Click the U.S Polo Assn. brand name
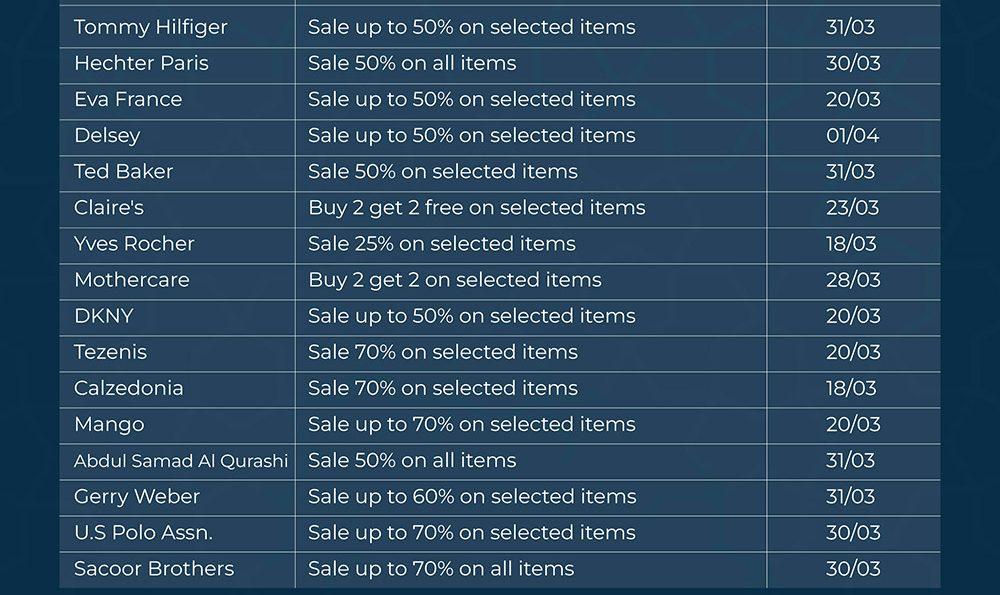Screen dimensions: 1000x595 (x=143, y=532)
